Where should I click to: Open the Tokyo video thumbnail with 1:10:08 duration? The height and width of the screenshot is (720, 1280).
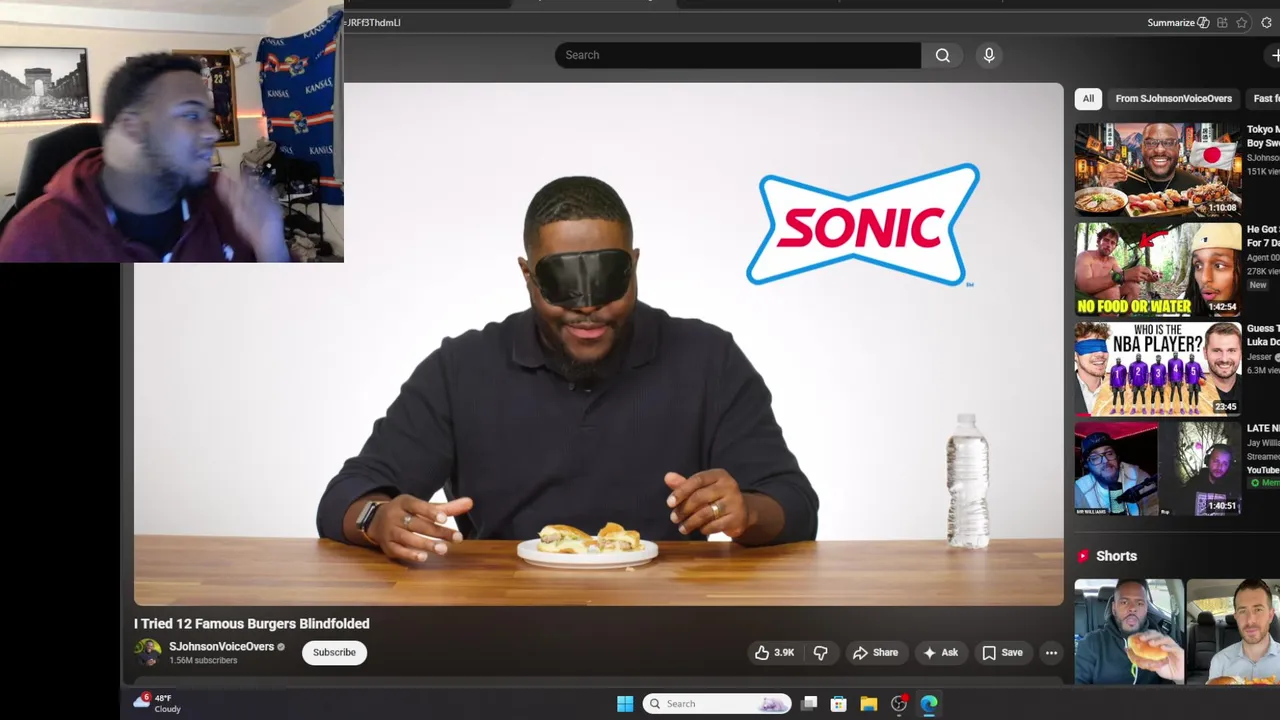(x=1158, y=170)
